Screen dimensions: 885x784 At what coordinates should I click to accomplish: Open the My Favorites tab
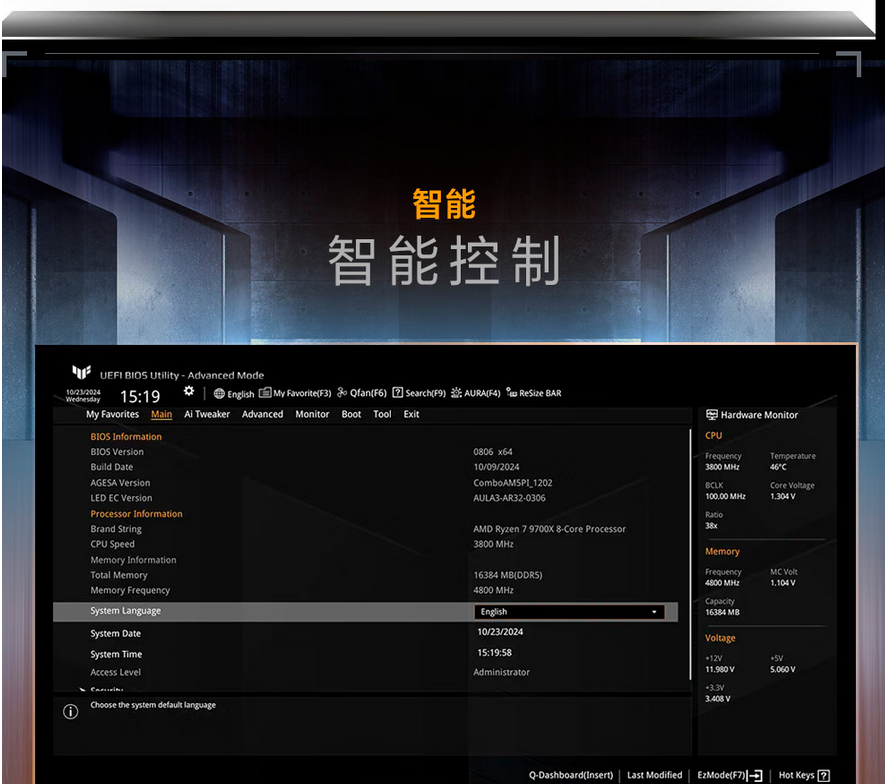pyautogui.click(x=112, y=414)
